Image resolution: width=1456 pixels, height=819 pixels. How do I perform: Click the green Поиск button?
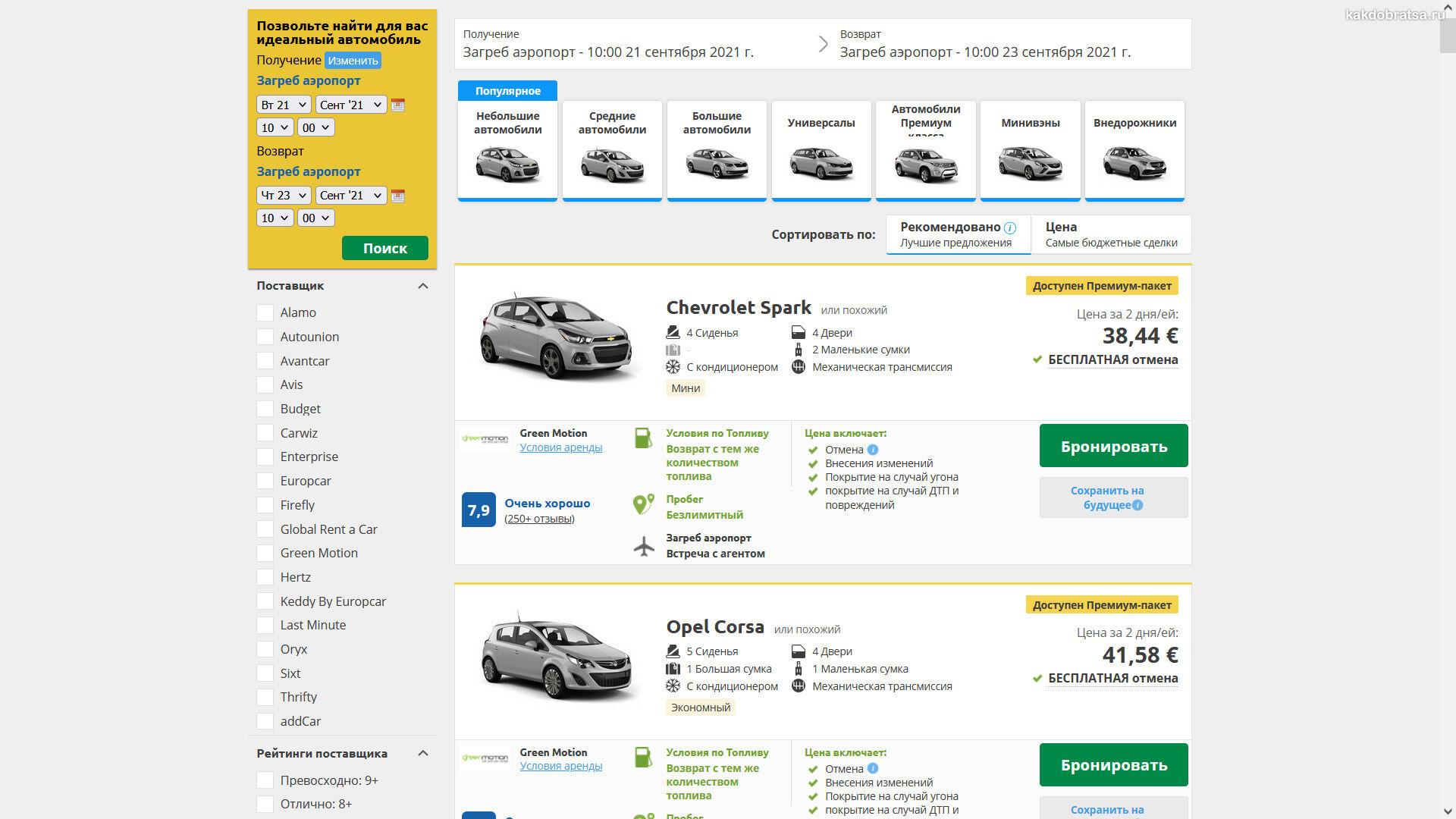385,248
